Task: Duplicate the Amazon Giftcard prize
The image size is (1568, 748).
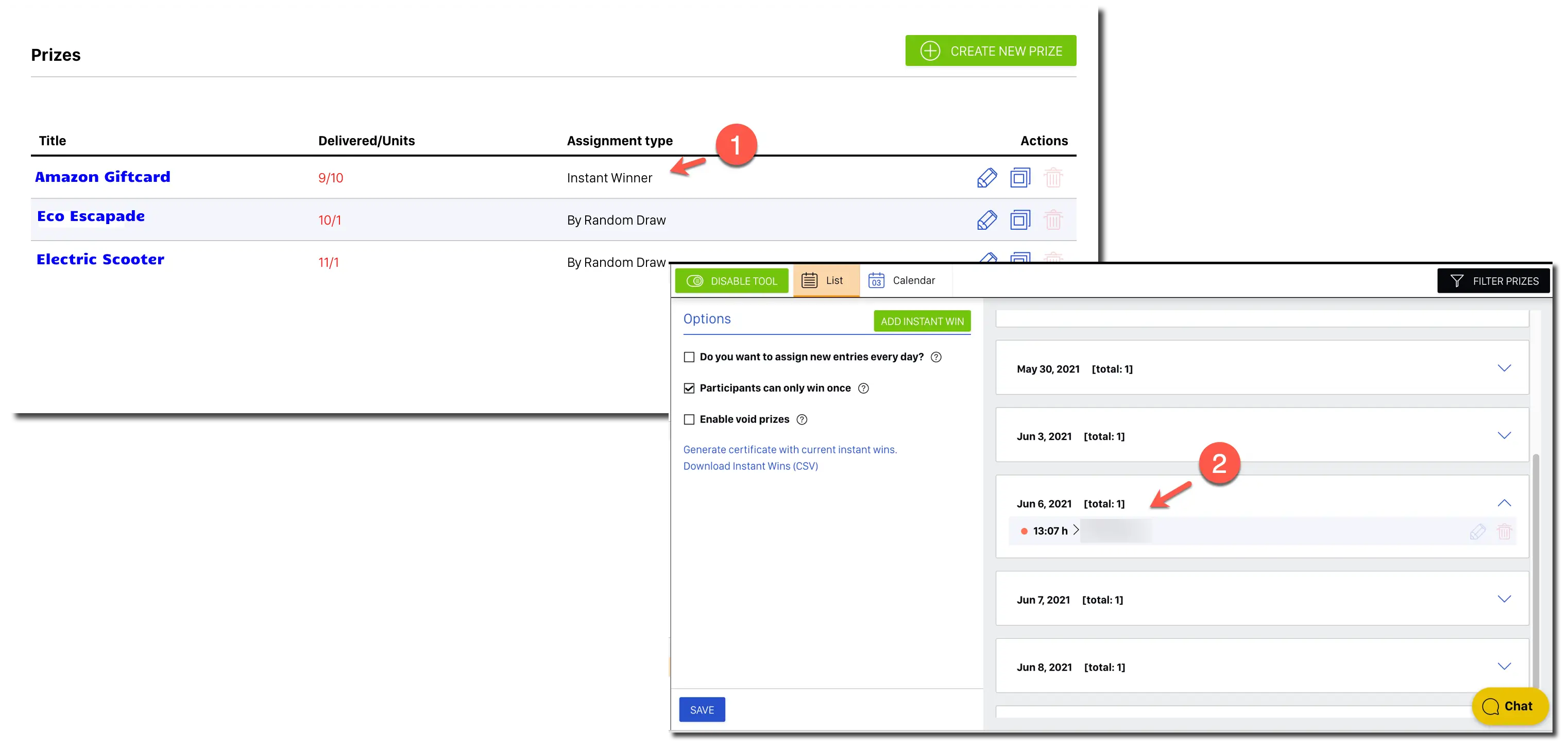Action: pos(1020,178)
